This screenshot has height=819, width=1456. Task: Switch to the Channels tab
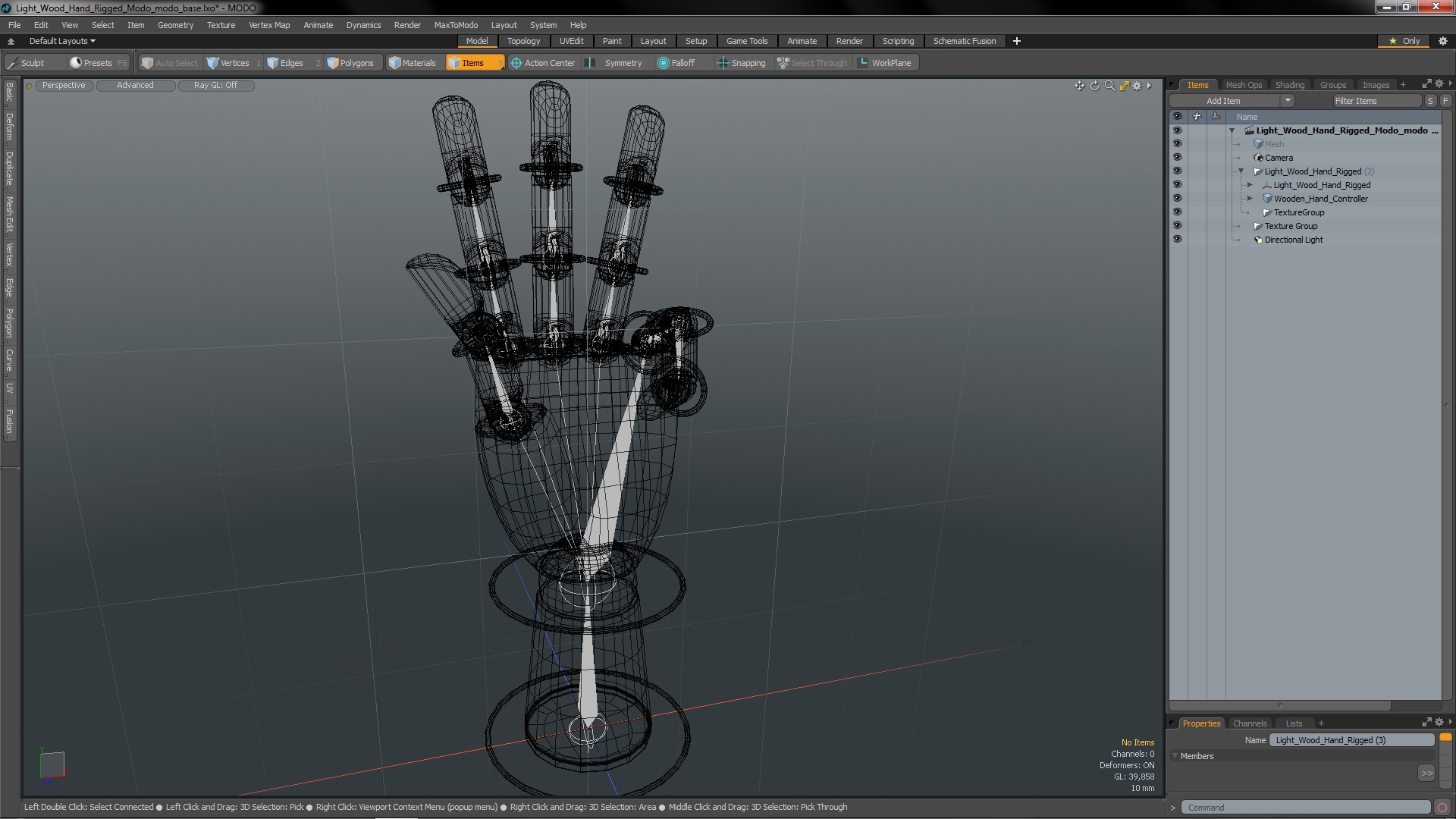pyautogui.click(x=1249, y=723)
